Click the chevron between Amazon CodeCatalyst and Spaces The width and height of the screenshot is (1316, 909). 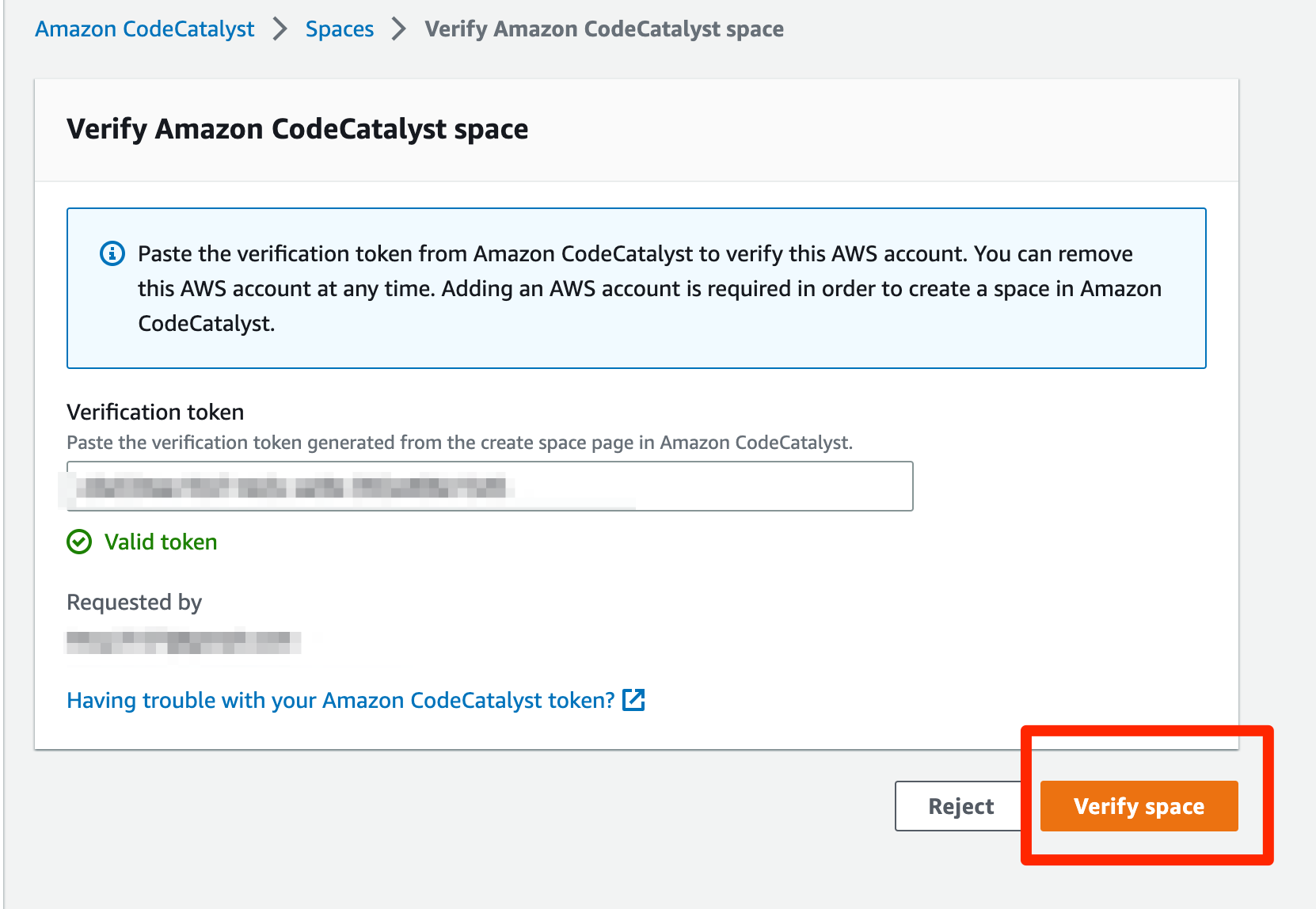point(279,29)
